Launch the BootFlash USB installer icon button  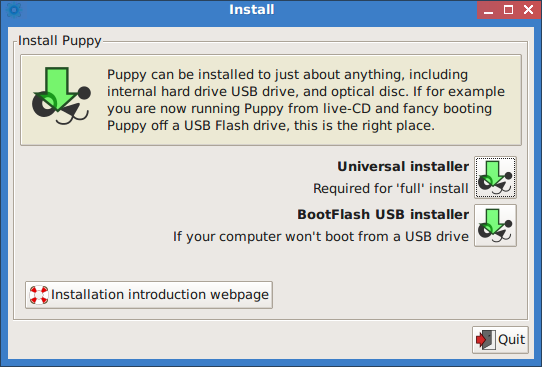(x=495, y=225)
